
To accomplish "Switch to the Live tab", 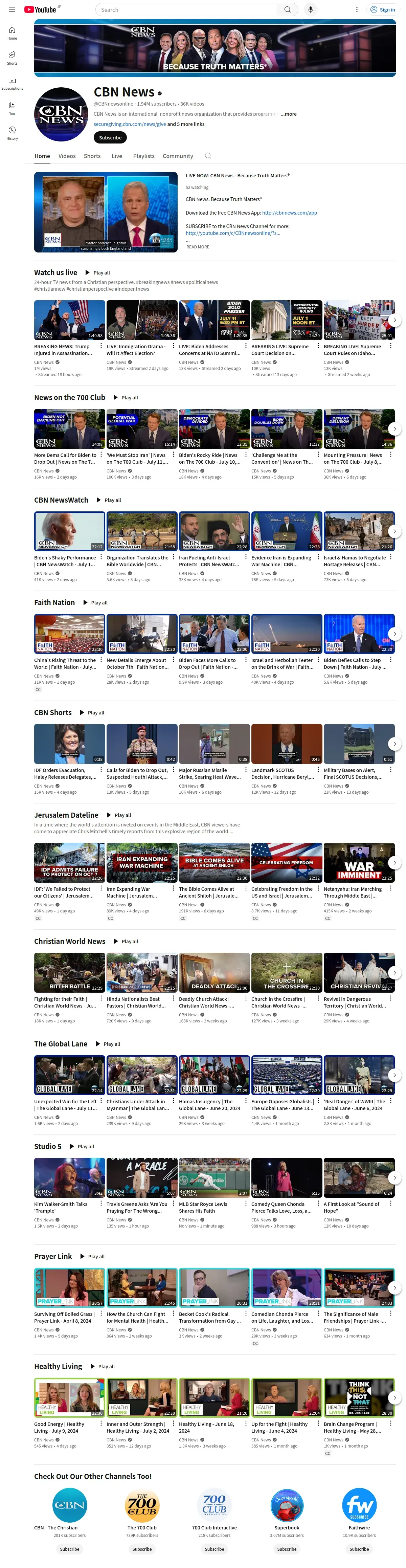I will click(x=117, y=156).
